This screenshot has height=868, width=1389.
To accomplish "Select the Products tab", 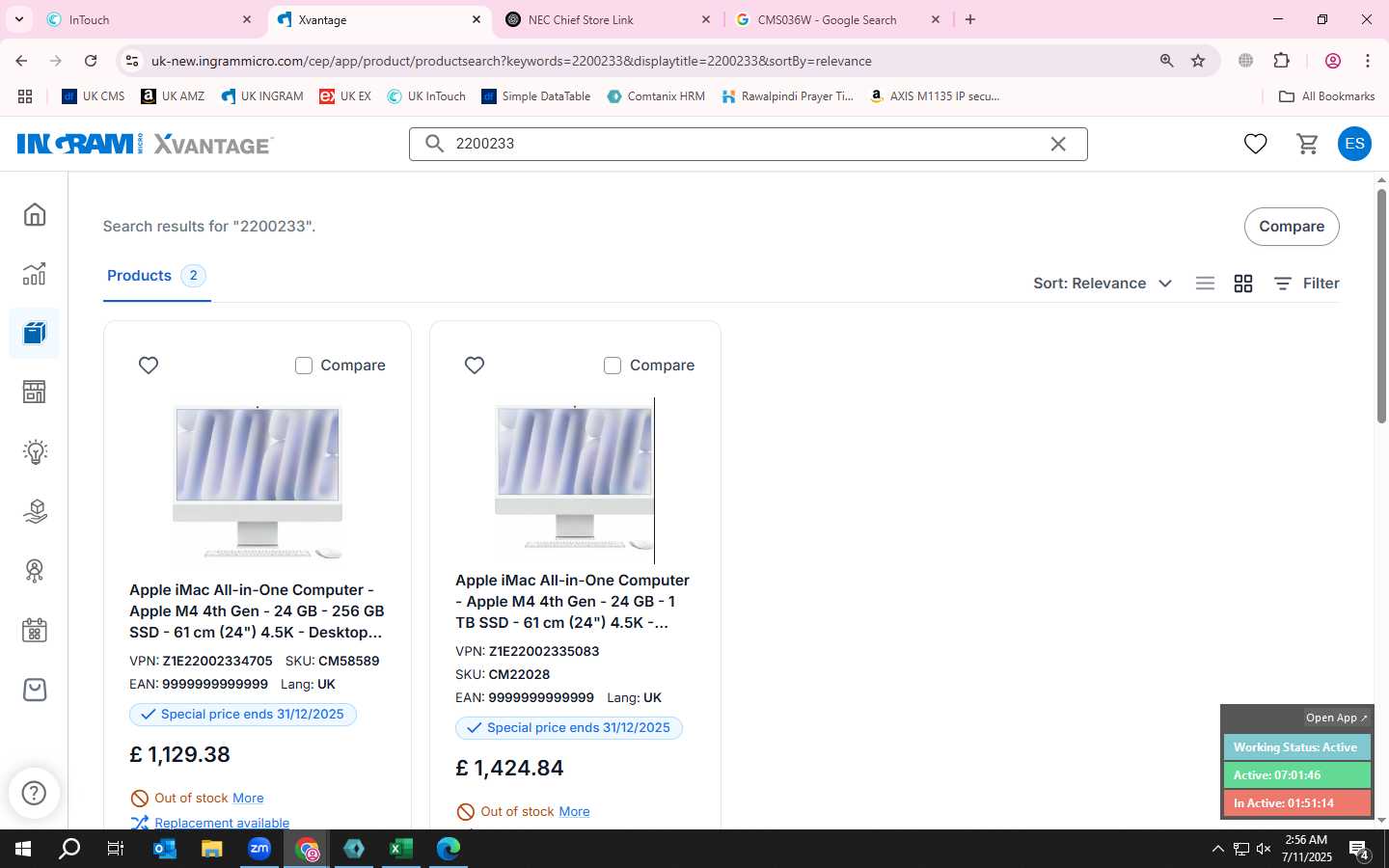I will point(156,276).
